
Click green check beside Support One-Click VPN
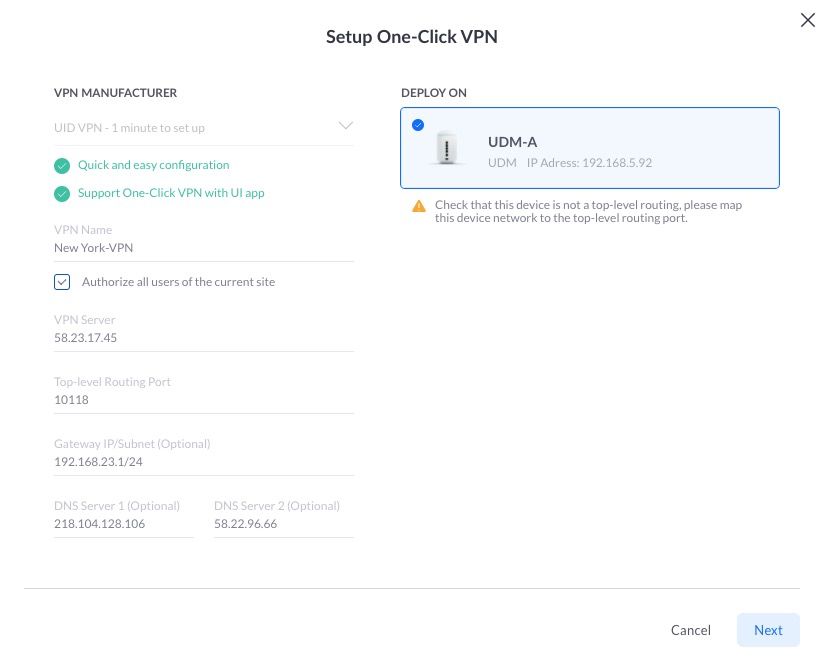62,194
